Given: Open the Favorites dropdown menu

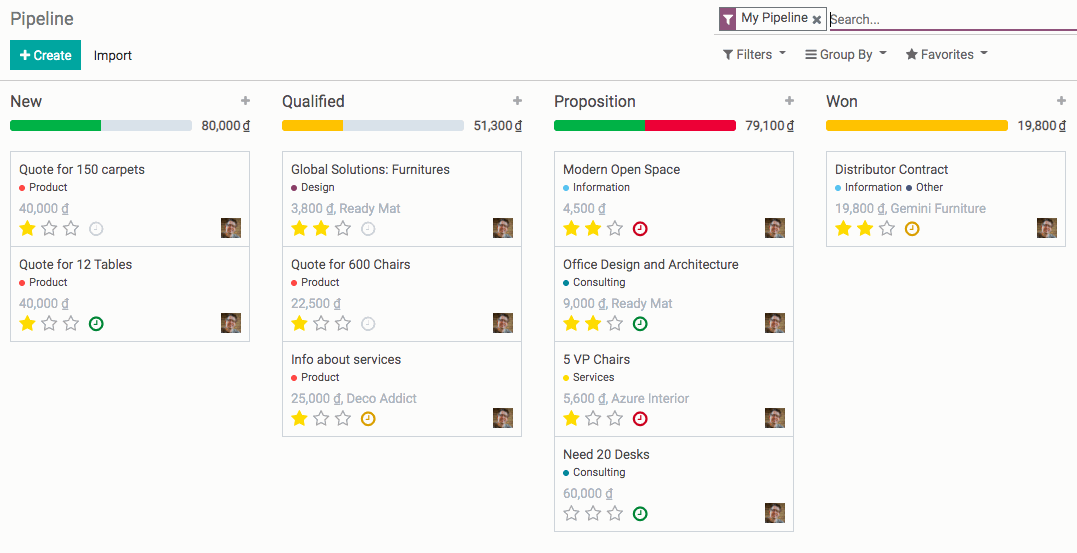Looking at the screenshot, I should pos(946,55).
